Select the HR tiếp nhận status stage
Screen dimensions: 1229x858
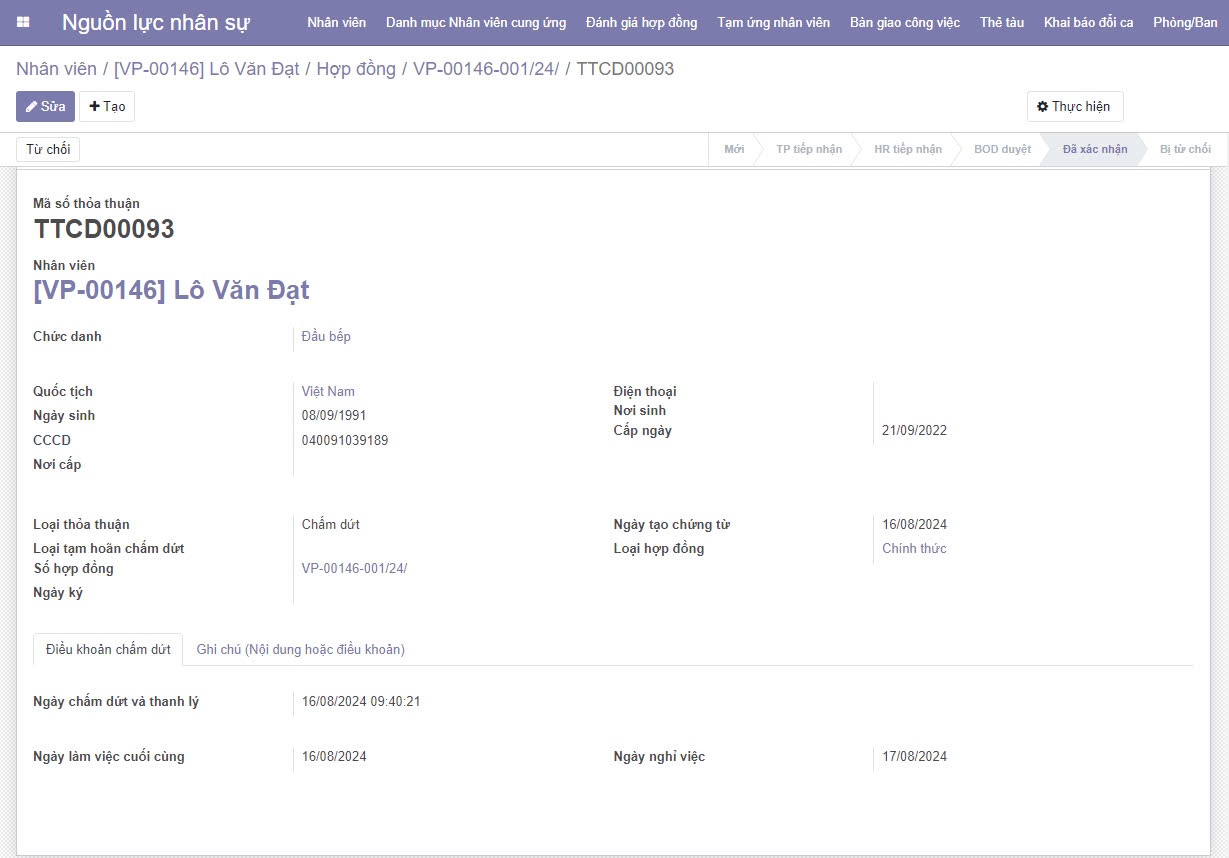(907, 149)
